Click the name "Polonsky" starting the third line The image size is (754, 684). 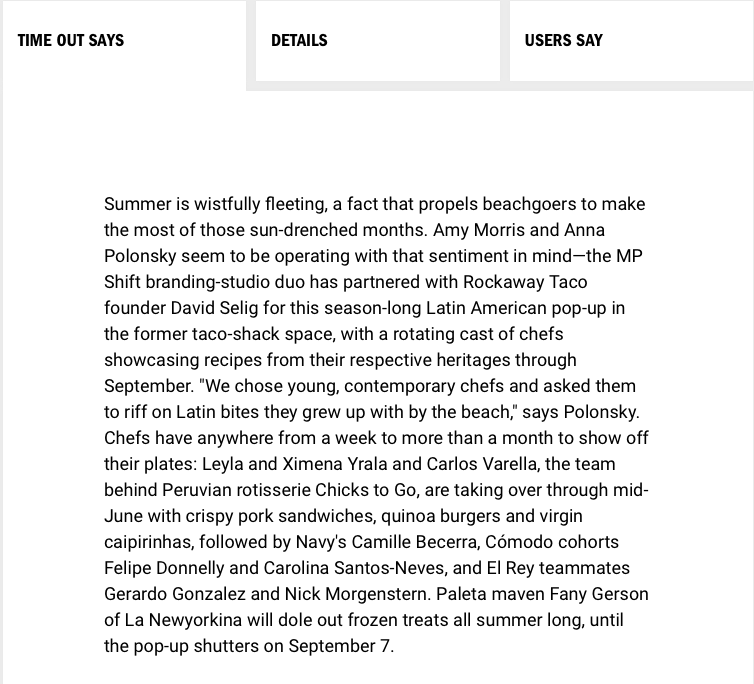(x=140, y=256)
